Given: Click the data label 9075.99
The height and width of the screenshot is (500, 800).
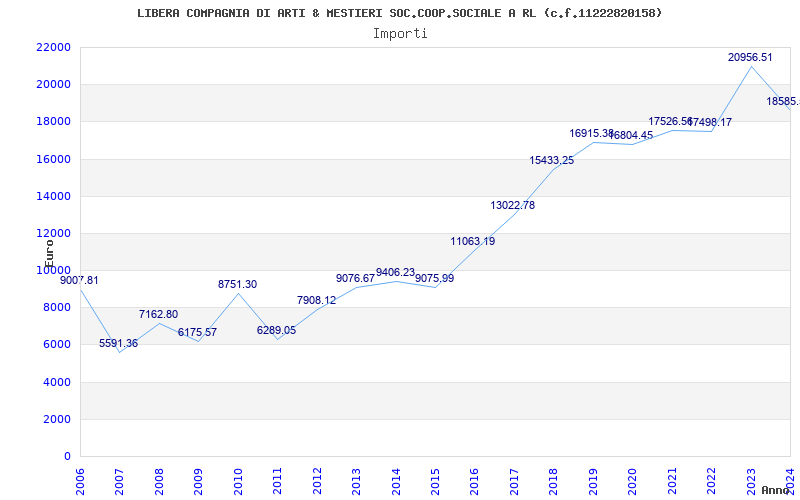Looking at the screenshot, I should (x=434, y=279).
